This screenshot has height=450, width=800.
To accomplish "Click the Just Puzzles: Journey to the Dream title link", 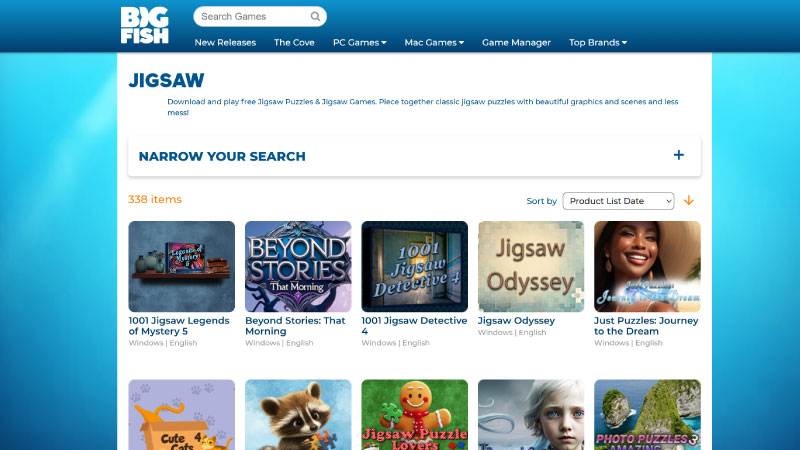I will point(646,326).
